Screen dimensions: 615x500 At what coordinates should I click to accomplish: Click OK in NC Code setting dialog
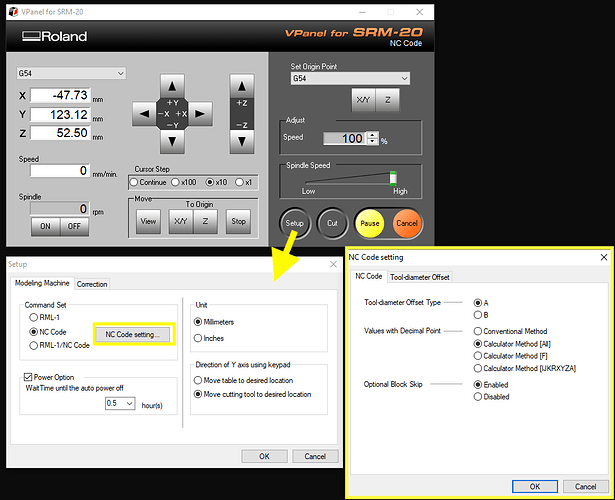tap(535, 487)
